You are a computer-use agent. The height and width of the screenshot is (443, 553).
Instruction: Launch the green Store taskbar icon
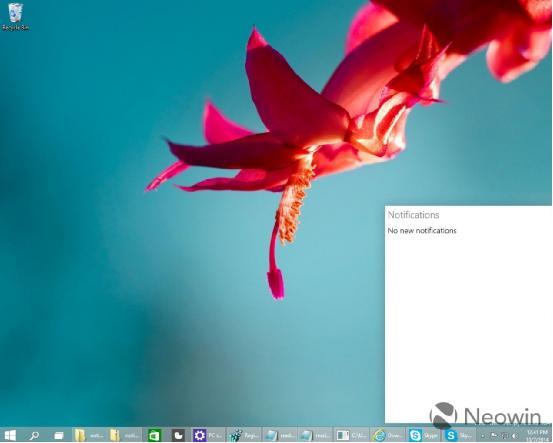click(154, 436)
